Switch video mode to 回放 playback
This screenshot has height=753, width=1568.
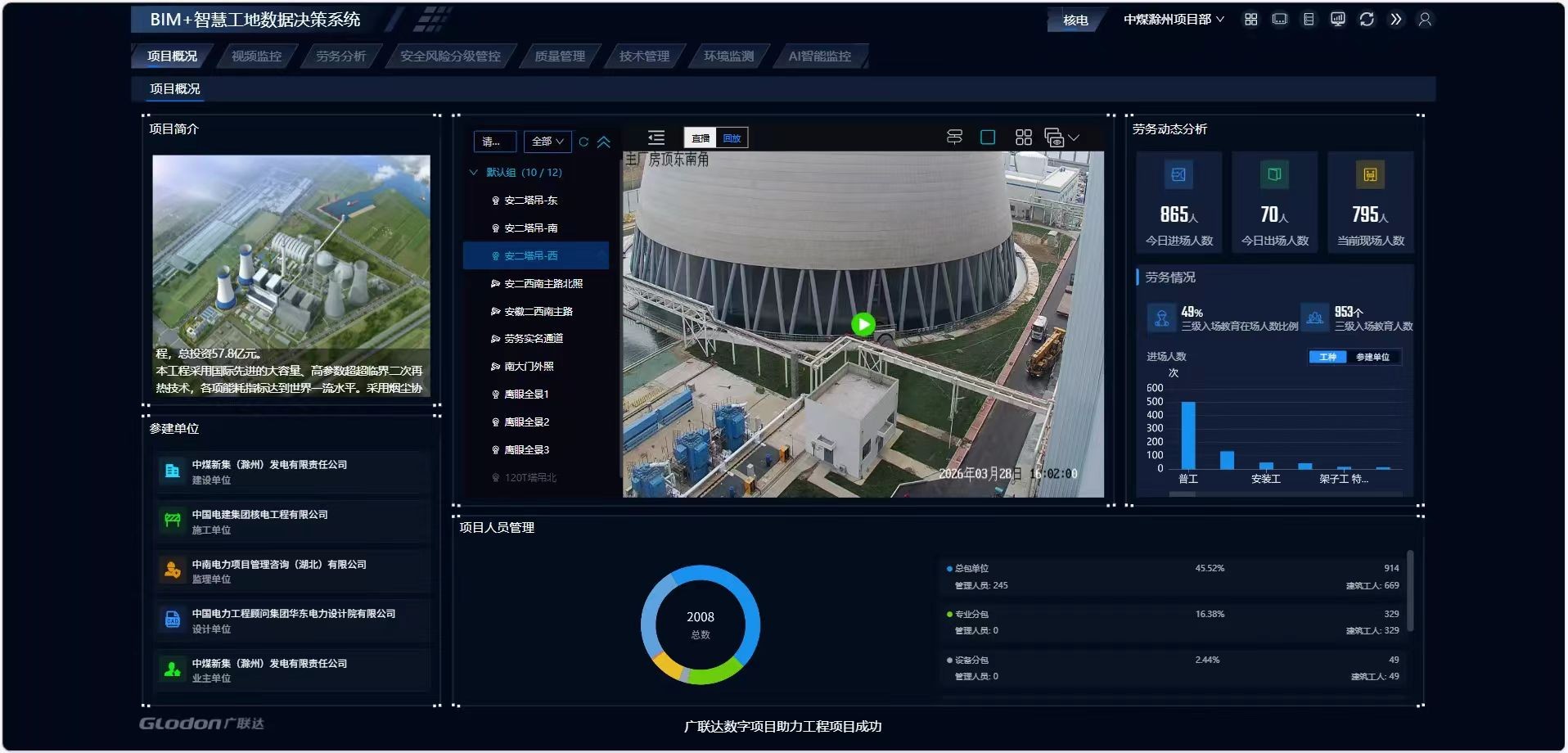click(x=732, y=138)
